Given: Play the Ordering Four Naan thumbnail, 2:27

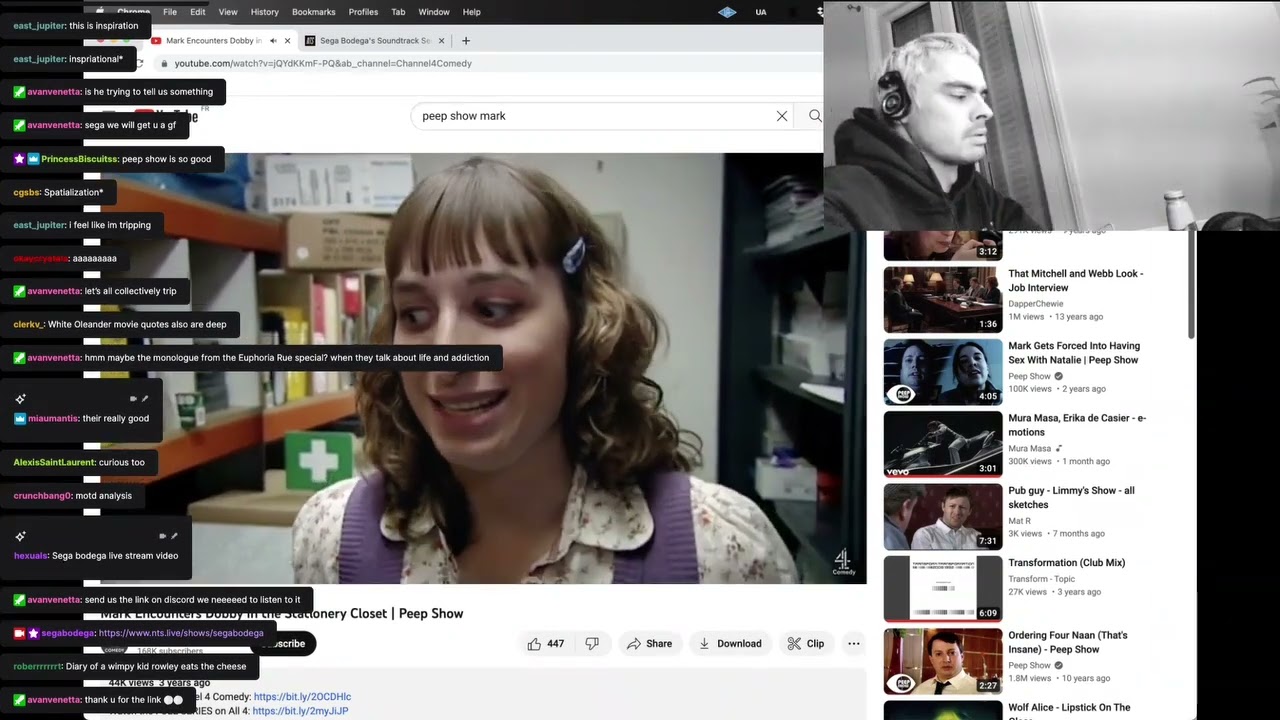Looking at the screenshot, I should pyautogui.click(x=943, y=661).
